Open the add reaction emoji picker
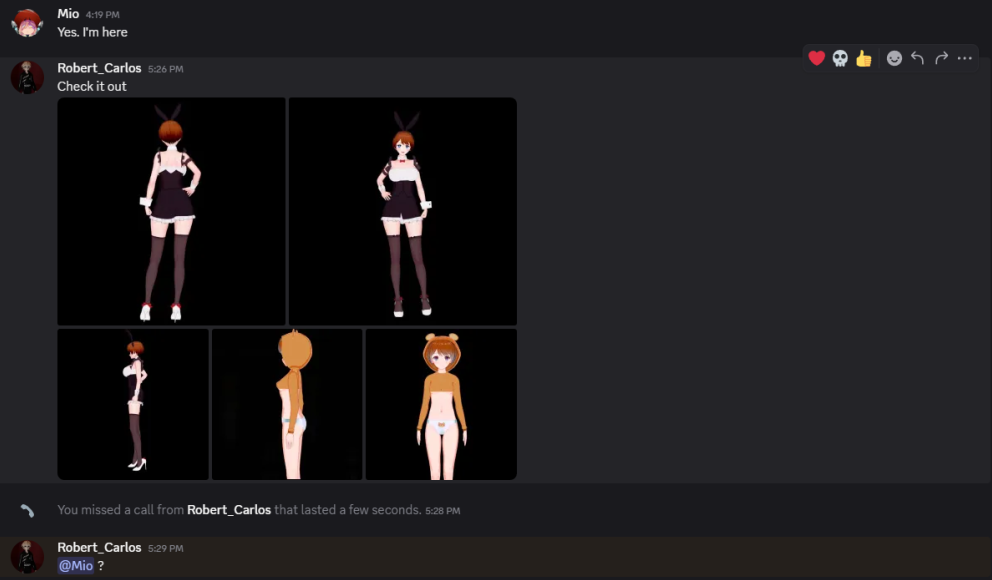Screen dimensions: 992x580 (x=894, y=58)
